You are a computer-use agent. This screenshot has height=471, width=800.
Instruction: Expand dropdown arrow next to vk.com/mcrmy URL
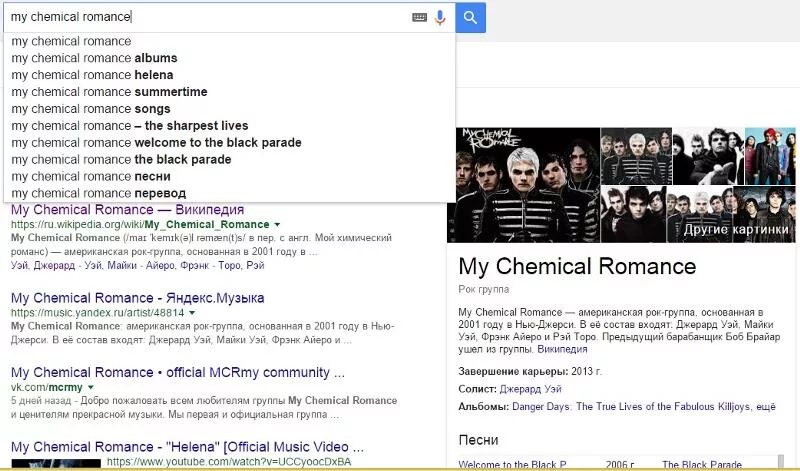point(90,387)
